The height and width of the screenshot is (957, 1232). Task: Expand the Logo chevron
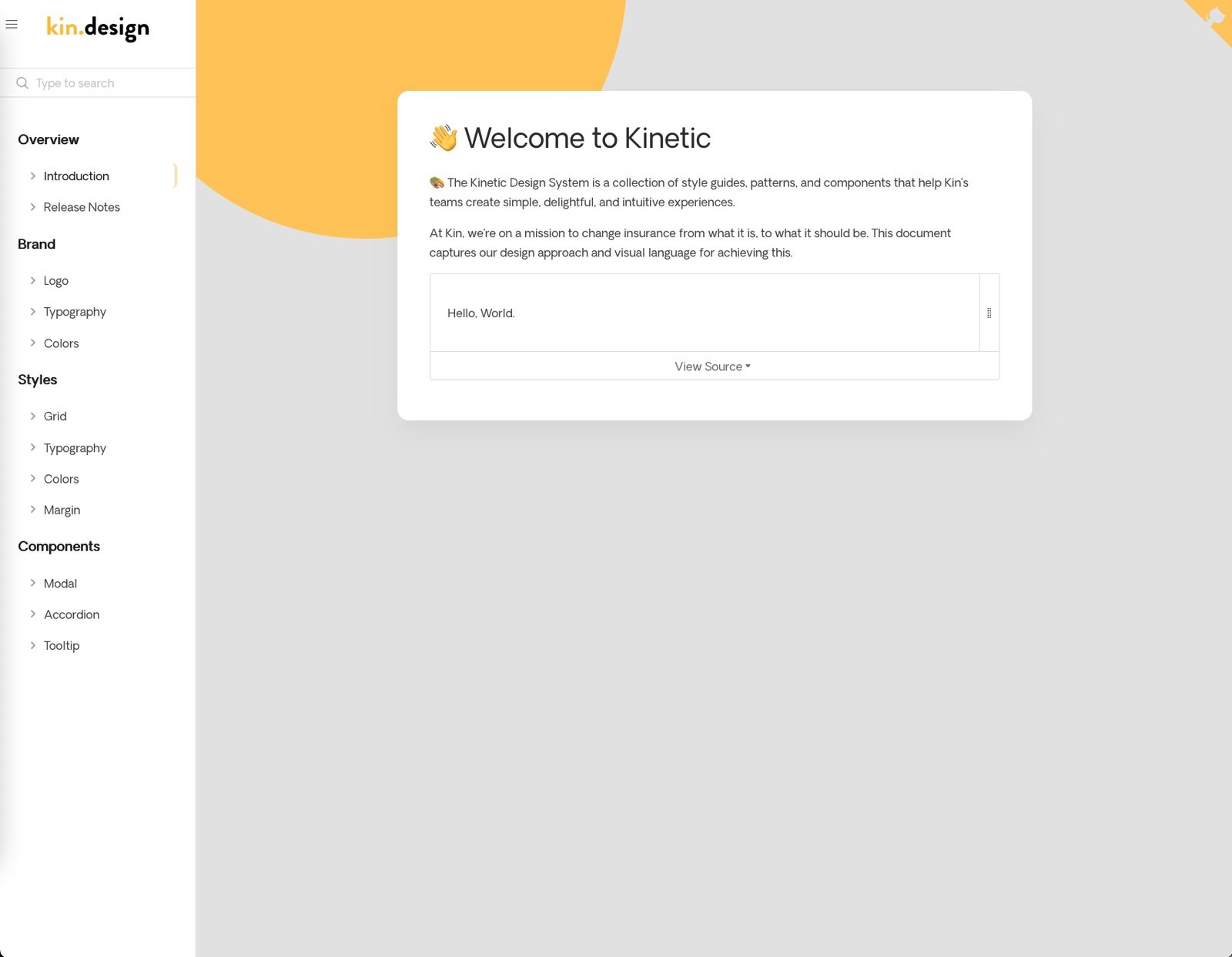[33, 280]
